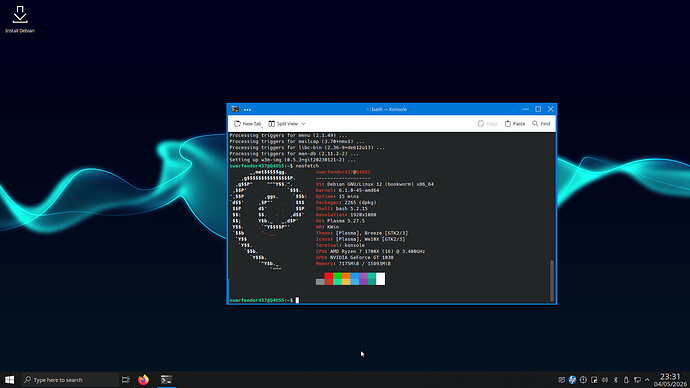Click the Konsole window icon in the title bar
The height and width of the screenshot is (388, 690).
[x=235, y=109]
